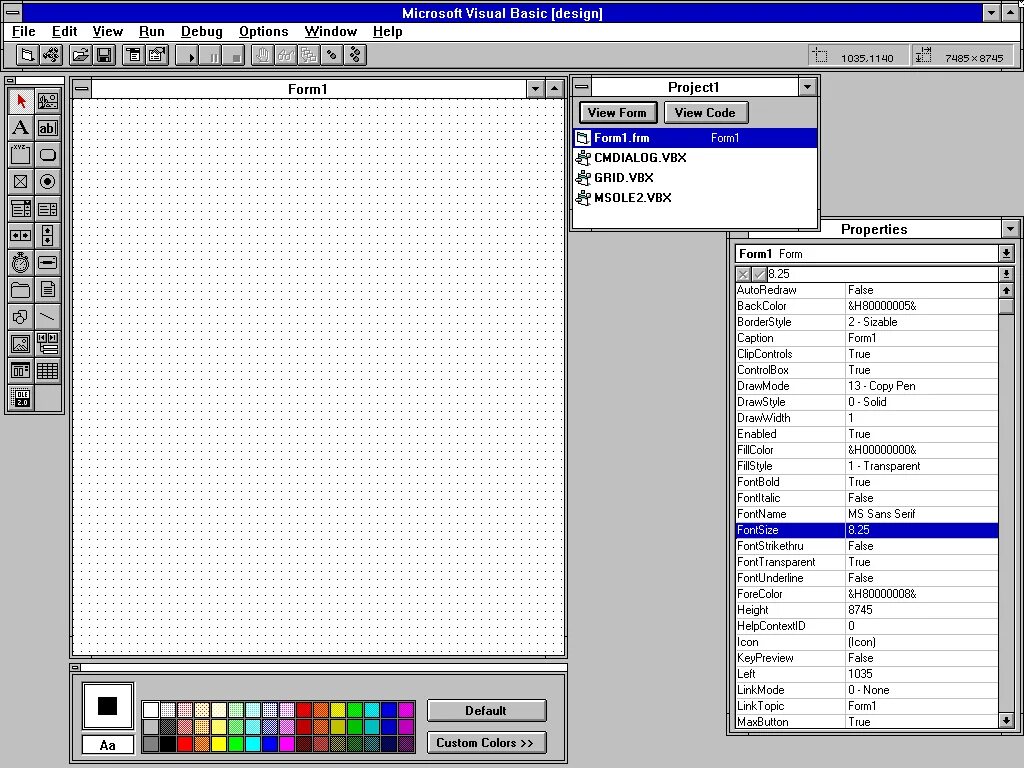
Task: Select the Timer stopwatch tool
Action: [x=21, y=263]
